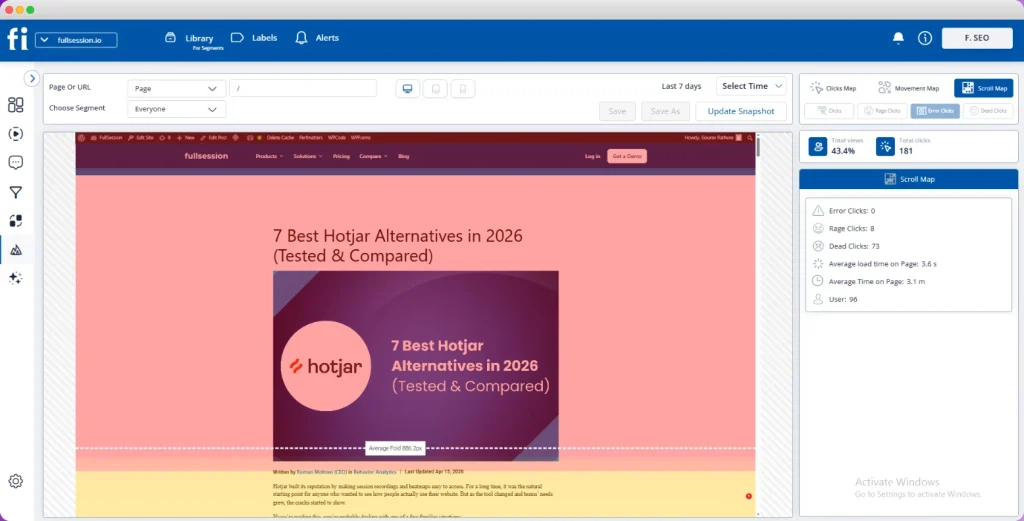Click the article title heading in preview

[x=398, y=245]
